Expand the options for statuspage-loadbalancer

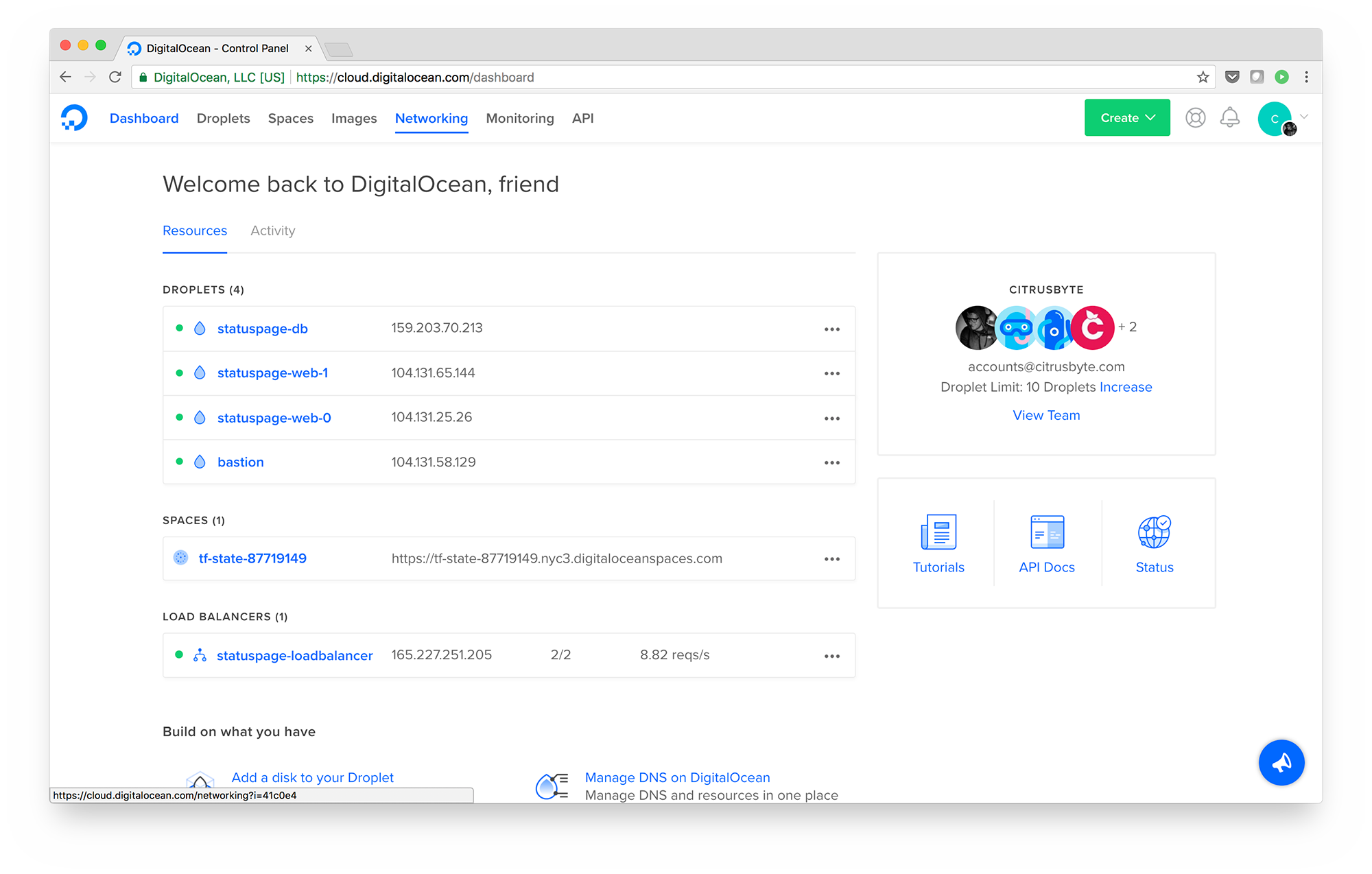coord(831,657)
